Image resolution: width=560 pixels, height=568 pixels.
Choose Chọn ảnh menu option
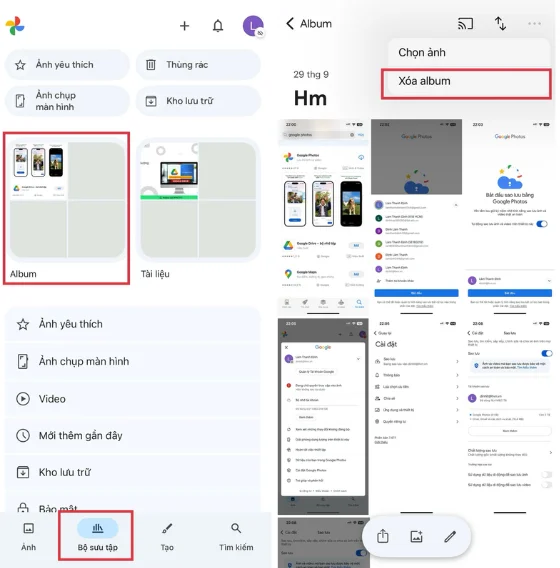pos(469,53)
